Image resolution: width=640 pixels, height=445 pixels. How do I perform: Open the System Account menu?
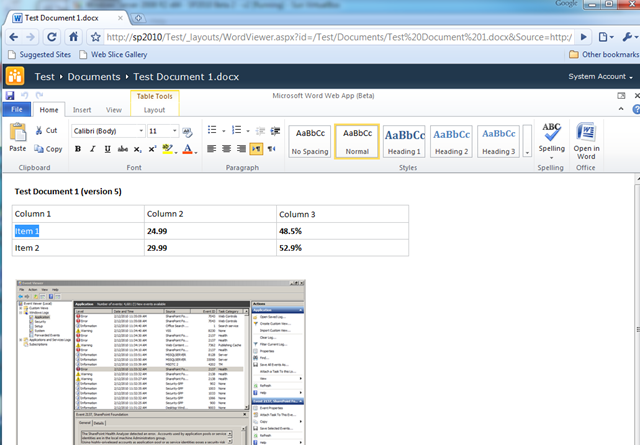(600, 77)
